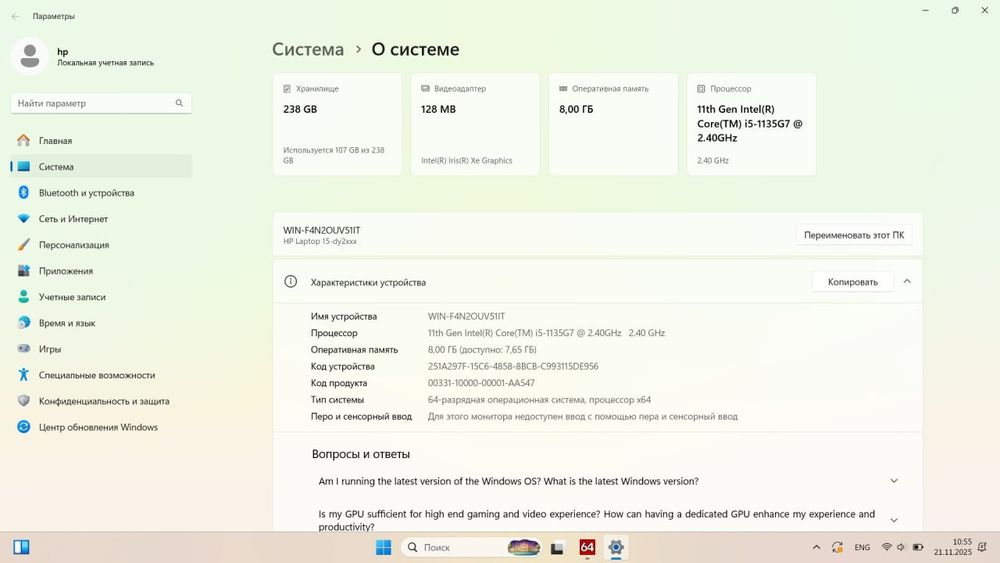Show hidden tray icons chevron

click(816, 547)
